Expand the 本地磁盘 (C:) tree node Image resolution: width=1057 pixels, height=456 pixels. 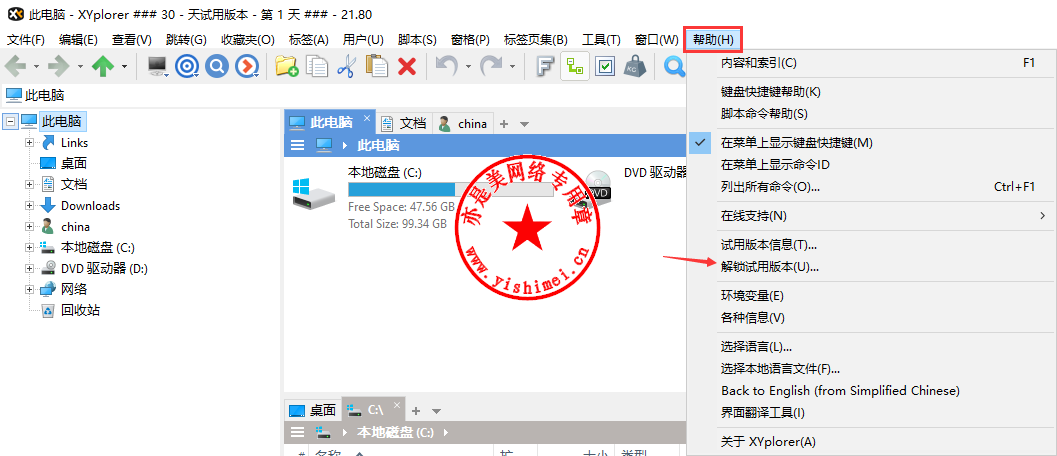click(x=29, y=248)
